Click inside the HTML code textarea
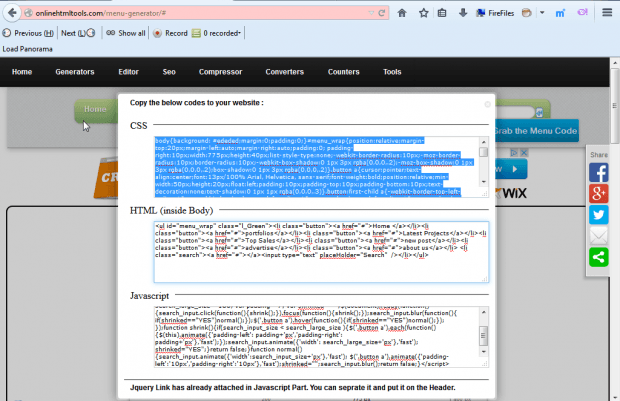620x401 pixels. pyautogui.click(x=321, y=252)
